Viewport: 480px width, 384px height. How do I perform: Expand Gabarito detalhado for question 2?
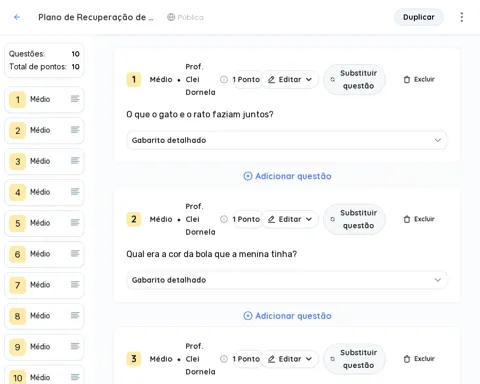coord(287,280)
